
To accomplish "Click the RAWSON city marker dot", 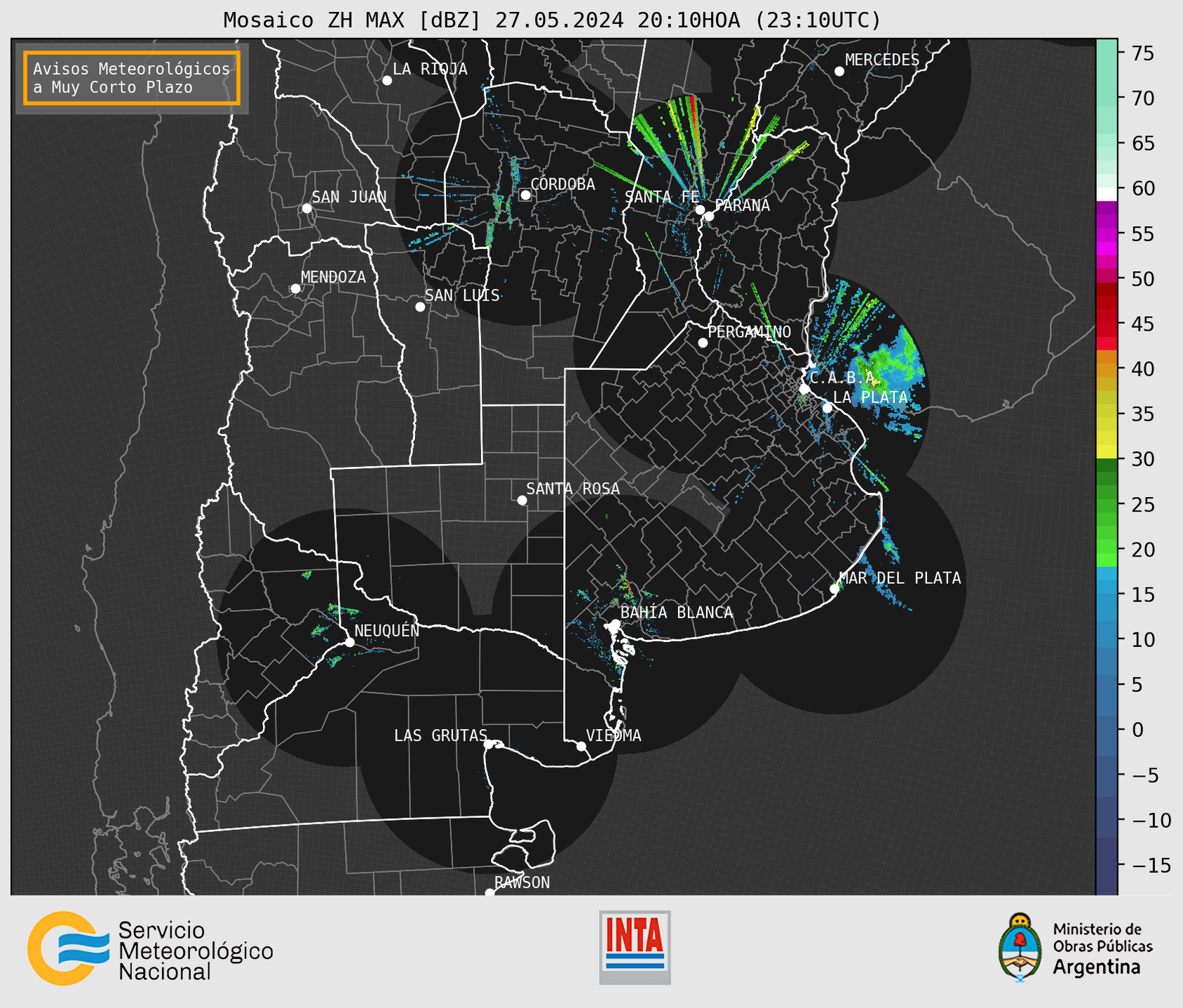I will (x=489, y=893).
